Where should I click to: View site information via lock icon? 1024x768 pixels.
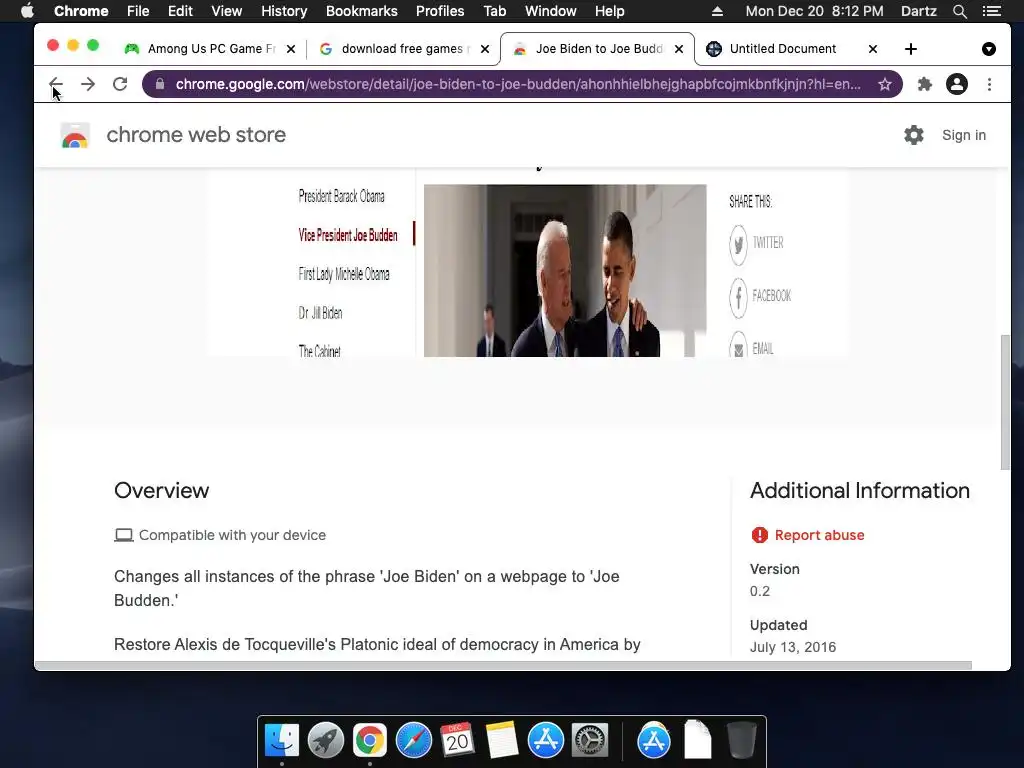160,84
